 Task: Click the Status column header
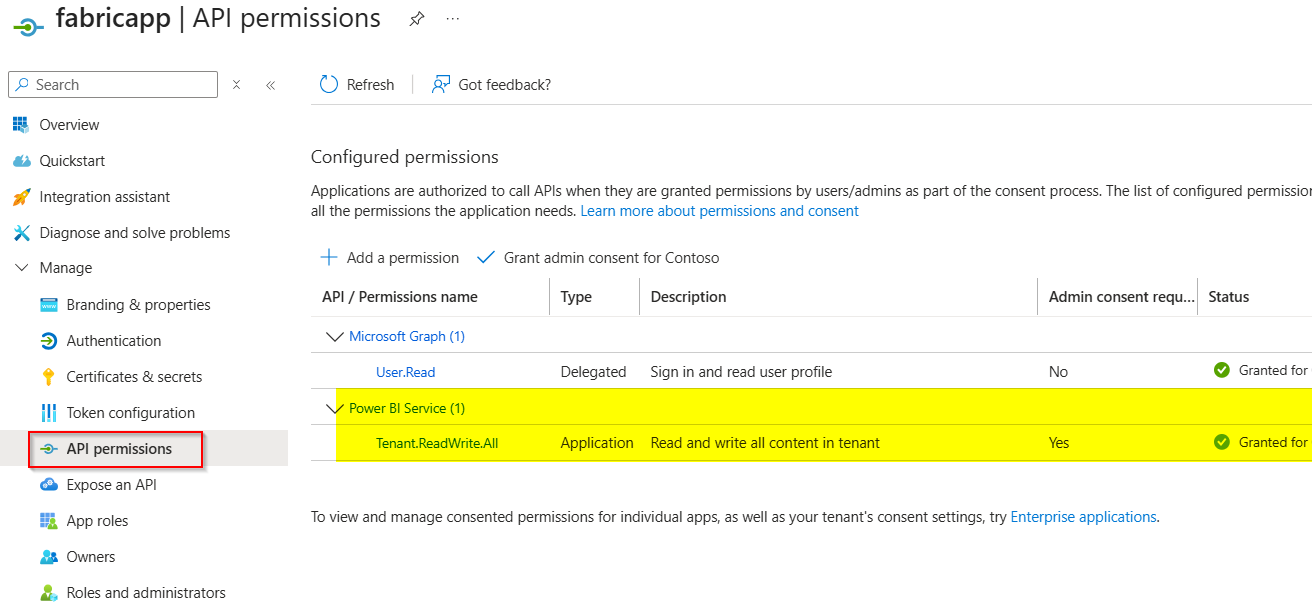[x=1229, y=297]
